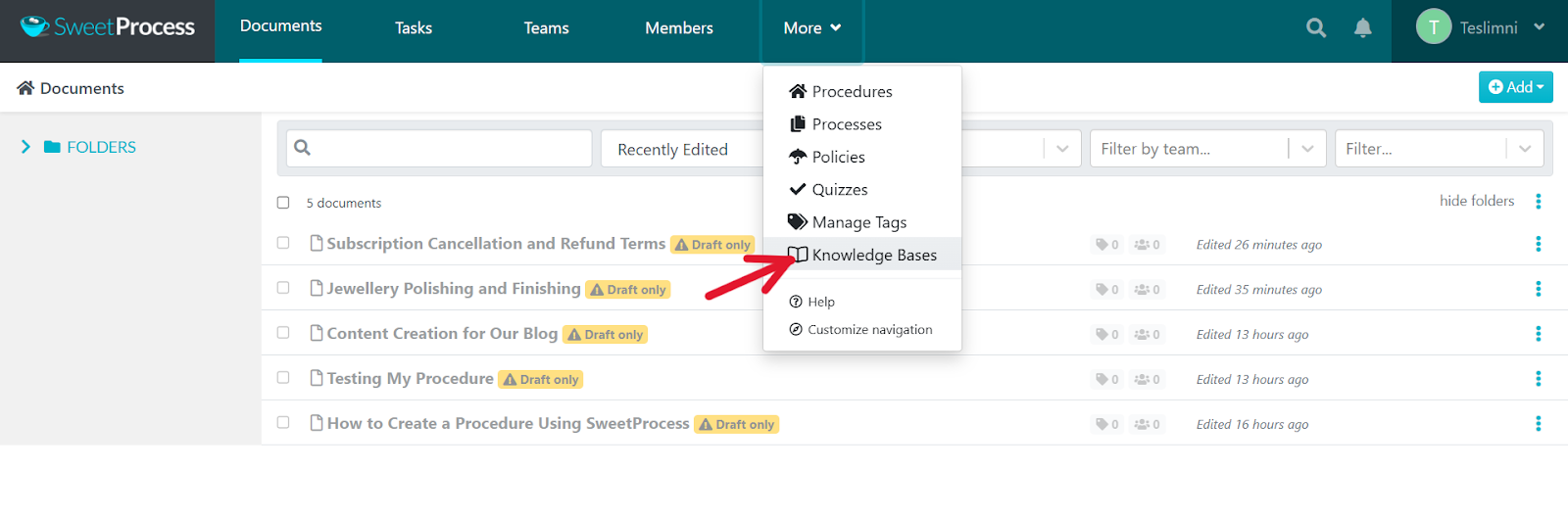Open kebab menu beside hide folders
Image resolution: width=1568 pixels, height=517 pixels.
(x=1538, y=201)
